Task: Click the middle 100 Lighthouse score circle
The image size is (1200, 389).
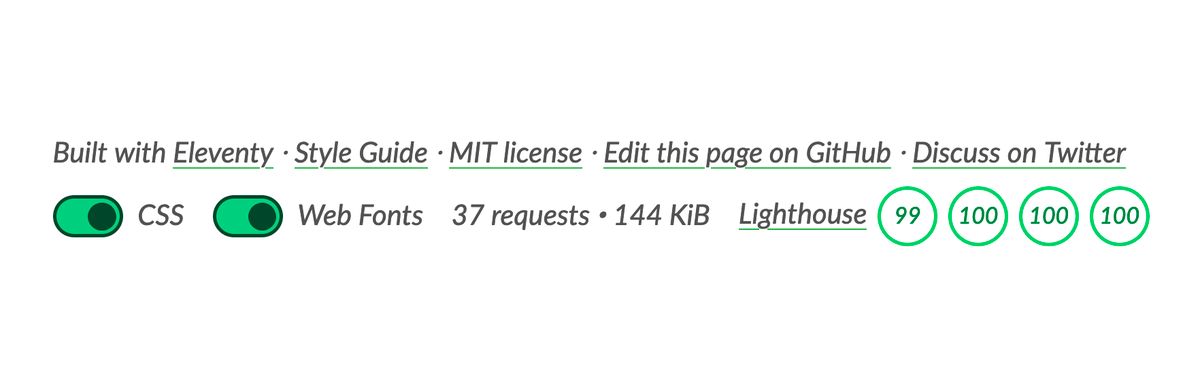Action: pyautogui.click(x=1049, y=216)
